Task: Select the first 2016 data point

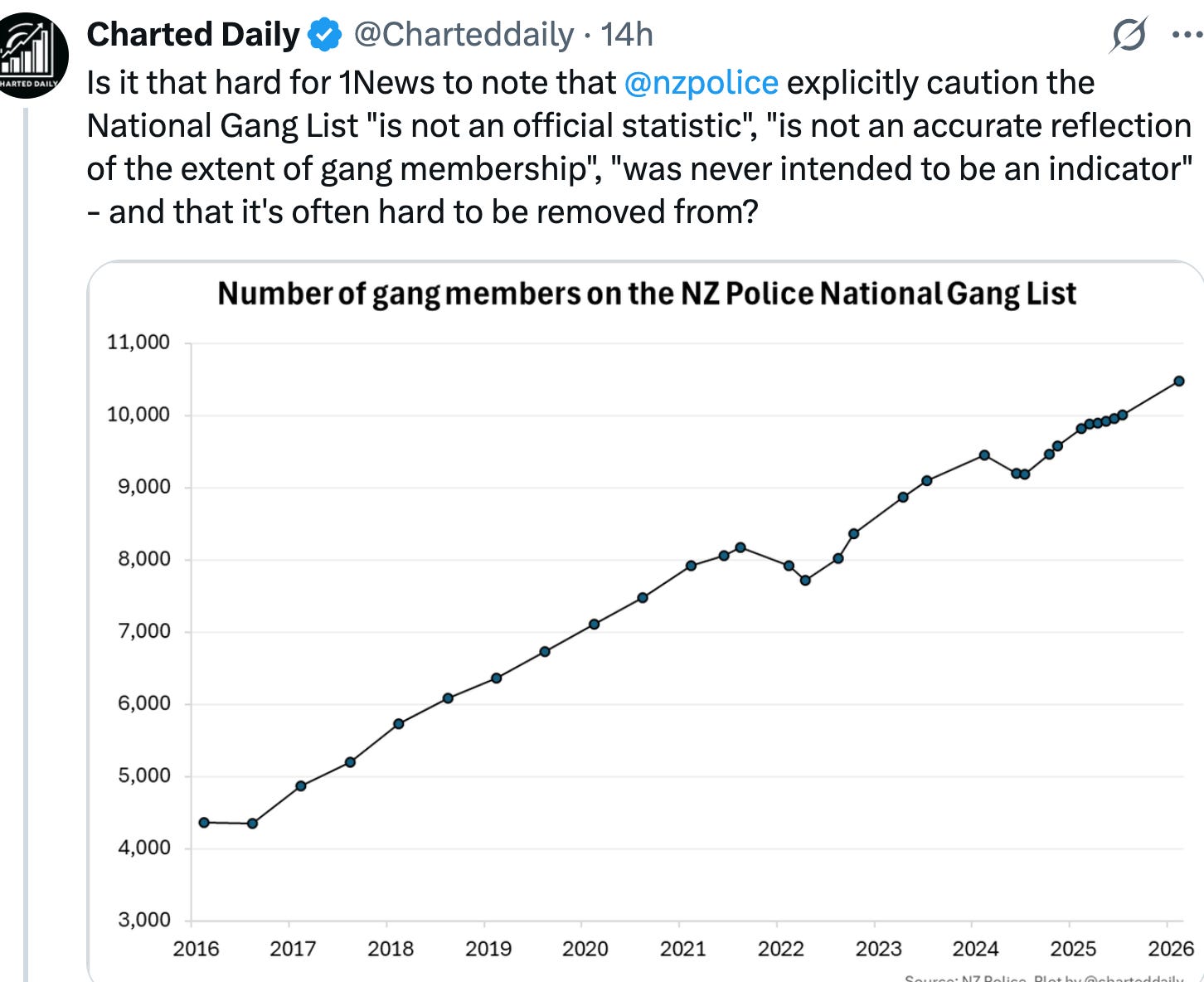Action: click(204, 822)
